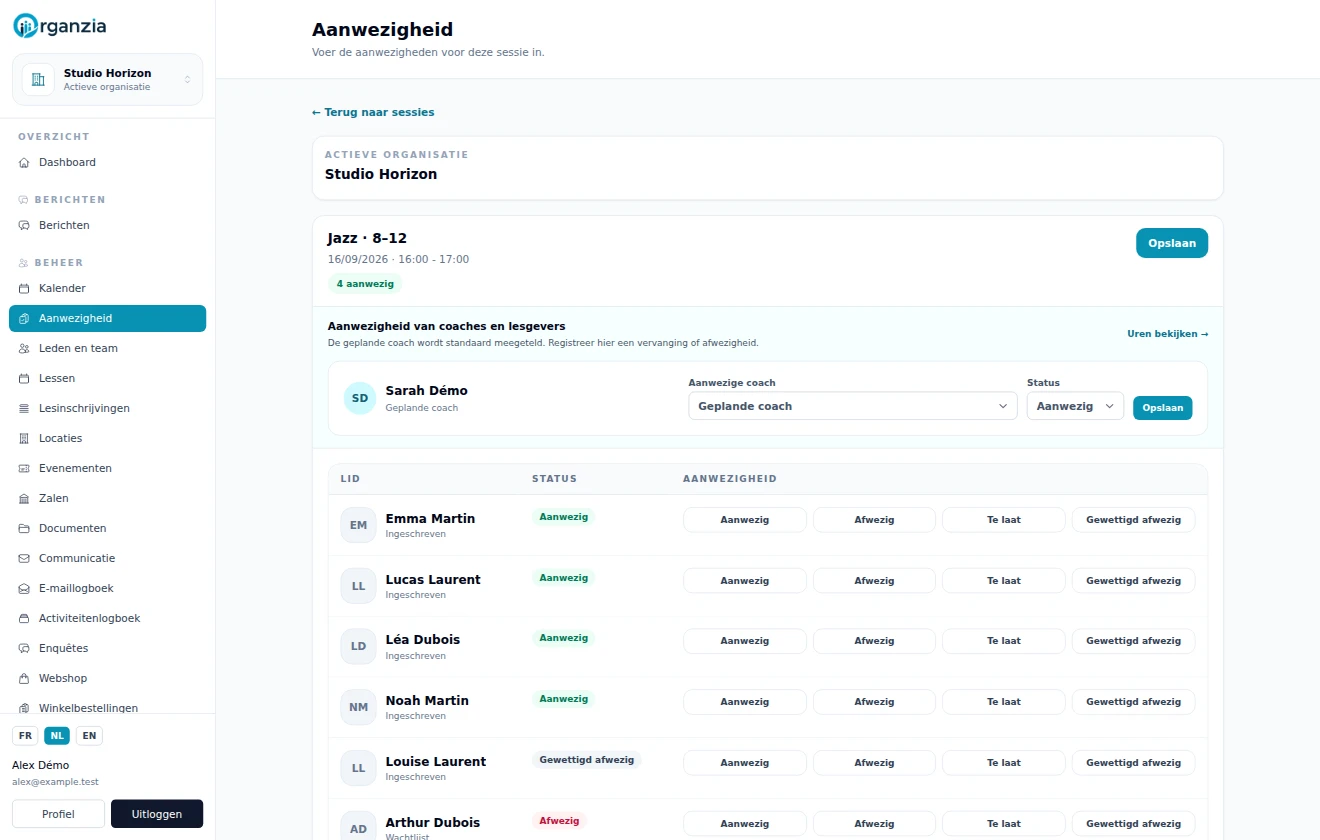
Task: Click the Studio Horizon building icon
Action: pos(38,79)
